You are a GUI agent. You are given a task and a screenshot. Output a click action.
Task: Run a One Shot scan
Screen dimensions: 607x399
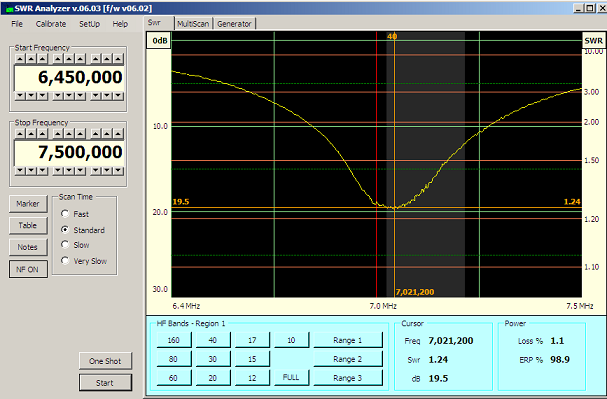105,361
